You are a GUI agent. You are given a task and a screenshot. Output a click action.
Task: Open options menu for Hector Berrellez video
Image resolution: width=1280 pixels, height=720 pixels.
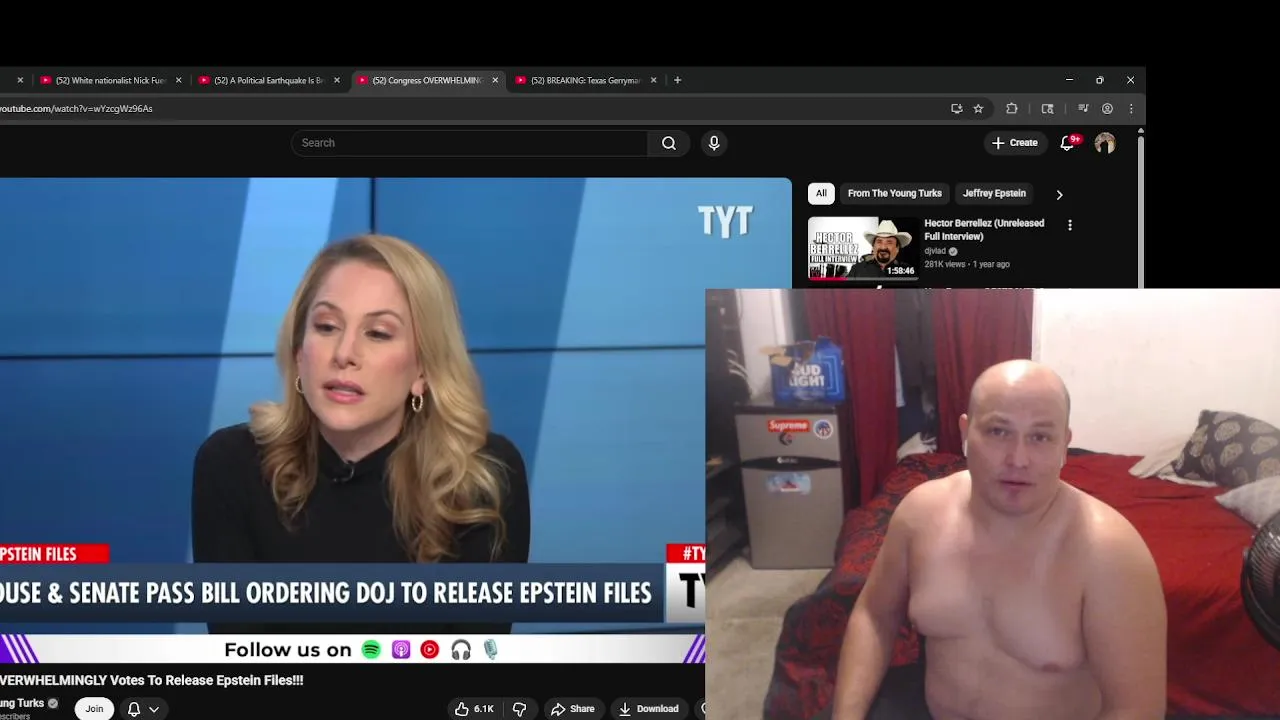coord(1070,225)
